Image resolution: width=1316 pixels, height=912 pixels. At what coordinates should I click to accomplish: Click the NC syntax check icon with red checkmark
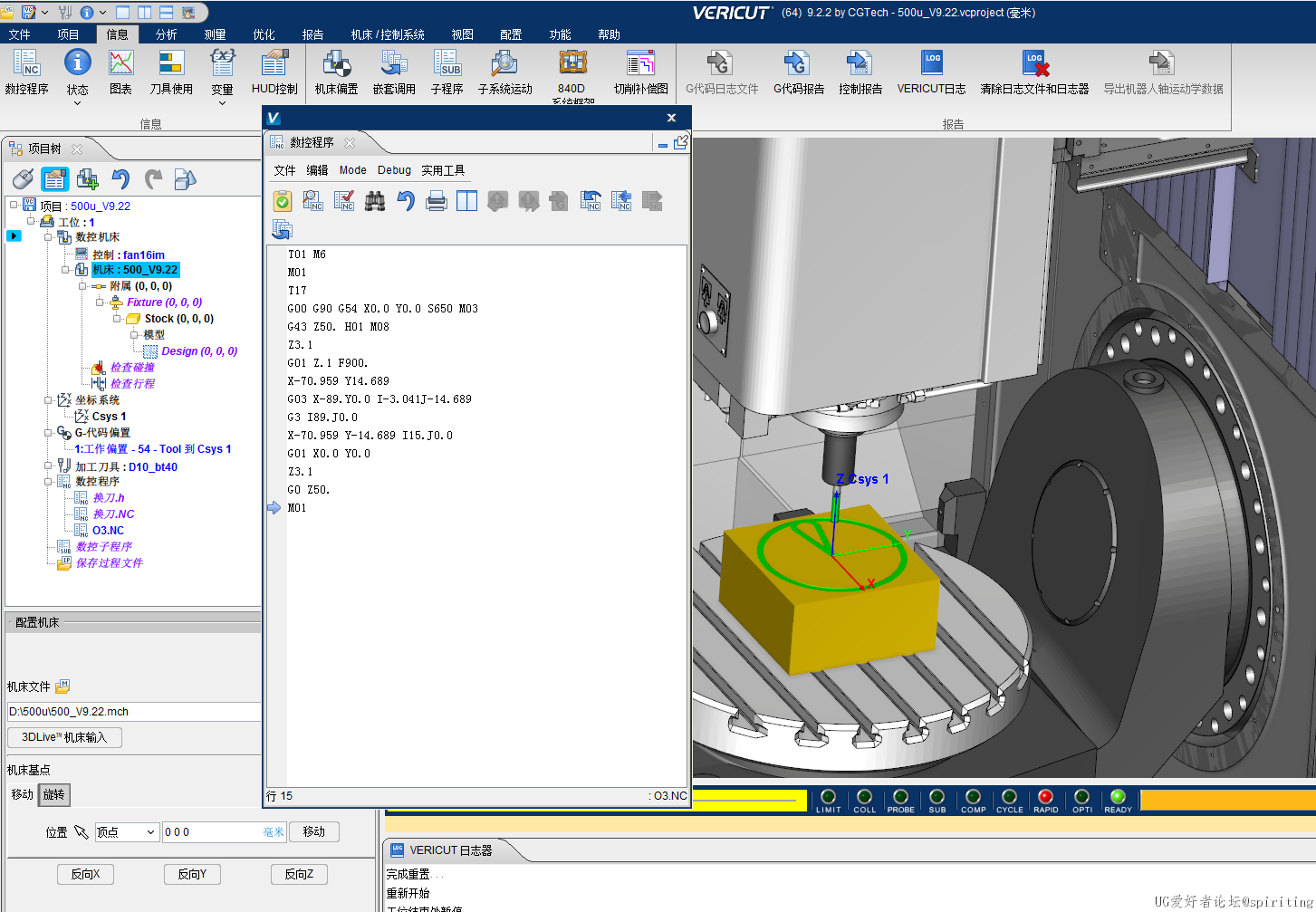[x=344, y=201]
